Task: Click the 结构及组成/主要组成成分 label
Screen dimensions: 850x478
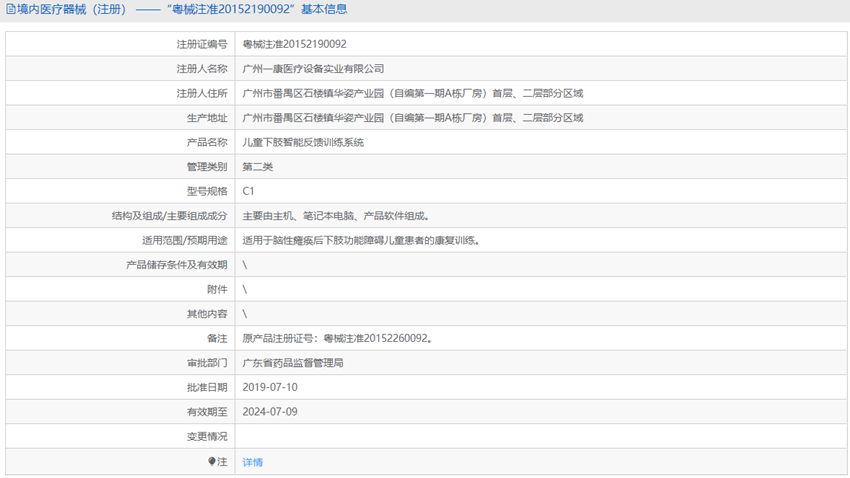Action: coord(170,216)
